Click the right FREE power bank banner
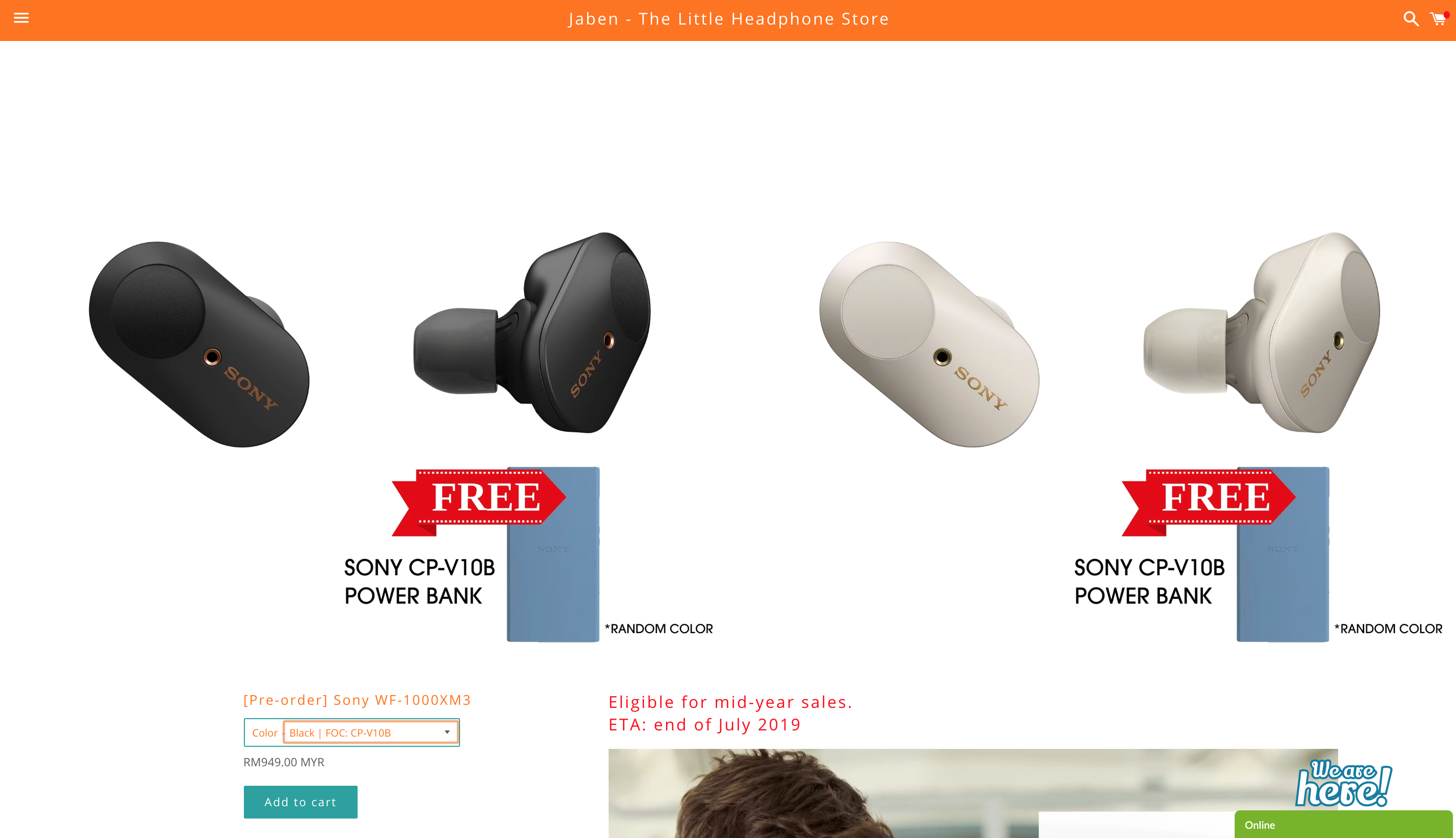Viewport: 1456px width, 838px height. (x=1208, y=502)
